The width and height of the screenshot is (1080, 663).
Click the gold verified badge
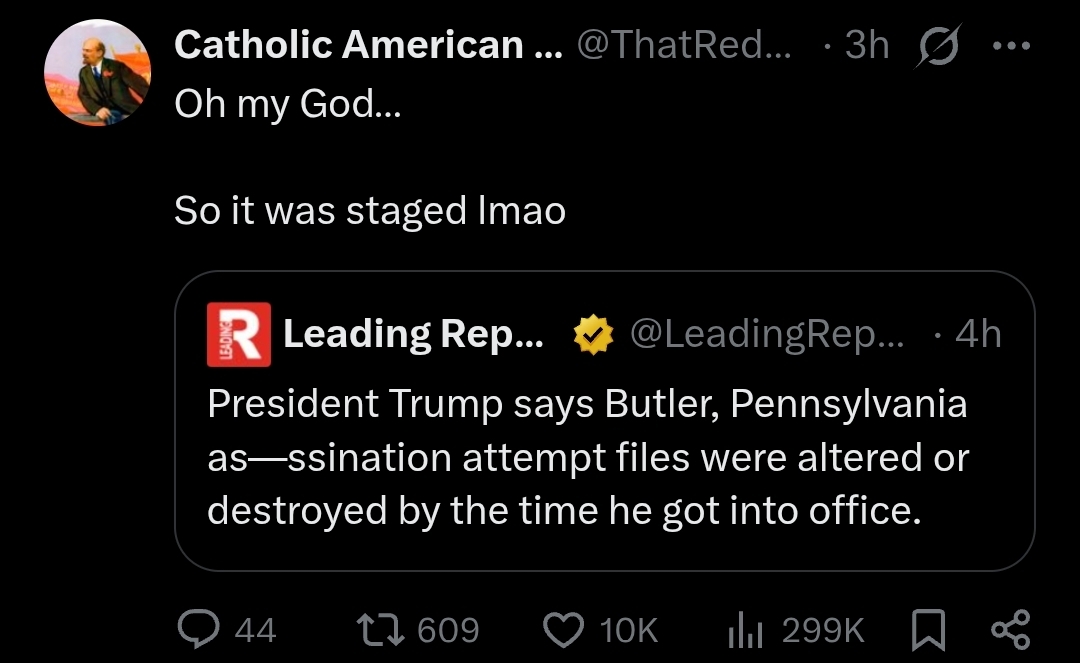coord(593,335)
